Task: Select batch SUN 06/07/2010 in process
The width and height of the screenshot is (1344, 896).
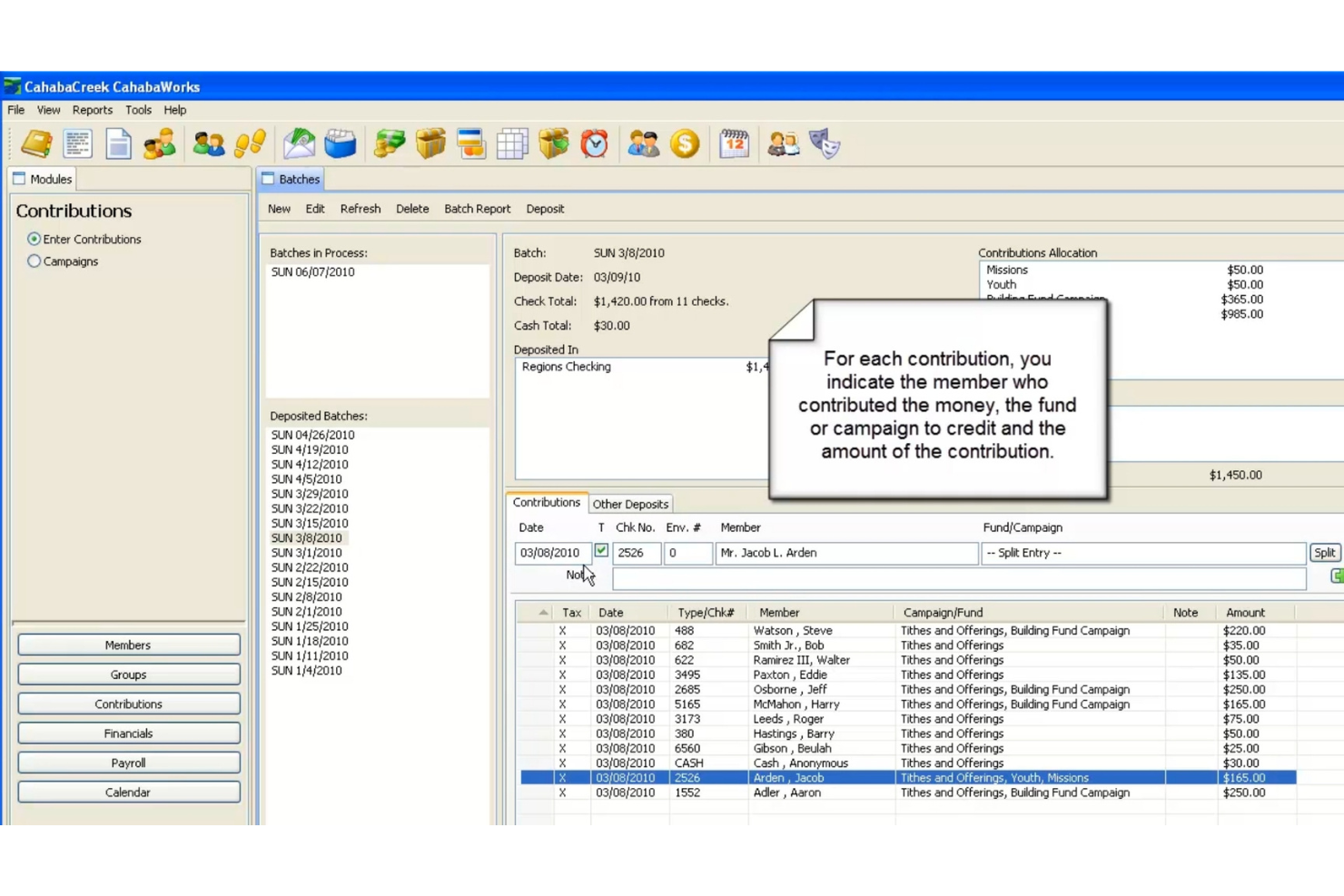Action: coord(313,272)
